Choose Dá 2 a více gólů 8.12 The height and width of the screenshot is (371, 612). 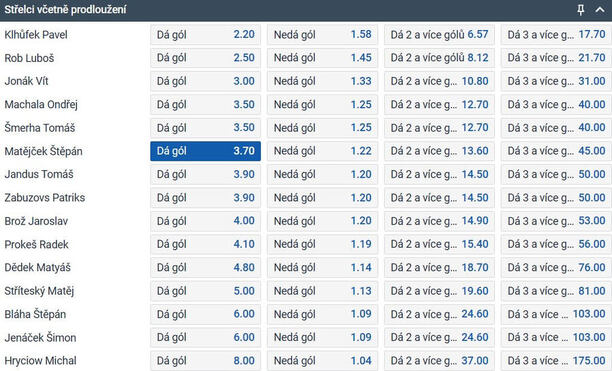(x=439, y=58)
